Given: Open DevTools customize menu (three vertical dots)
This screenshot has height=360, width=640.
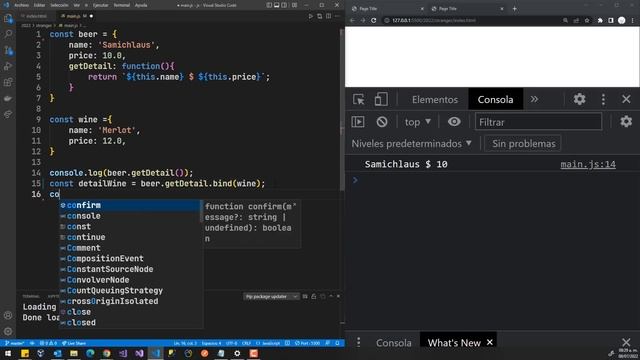Looking at the screenshot, I should 603,99.
